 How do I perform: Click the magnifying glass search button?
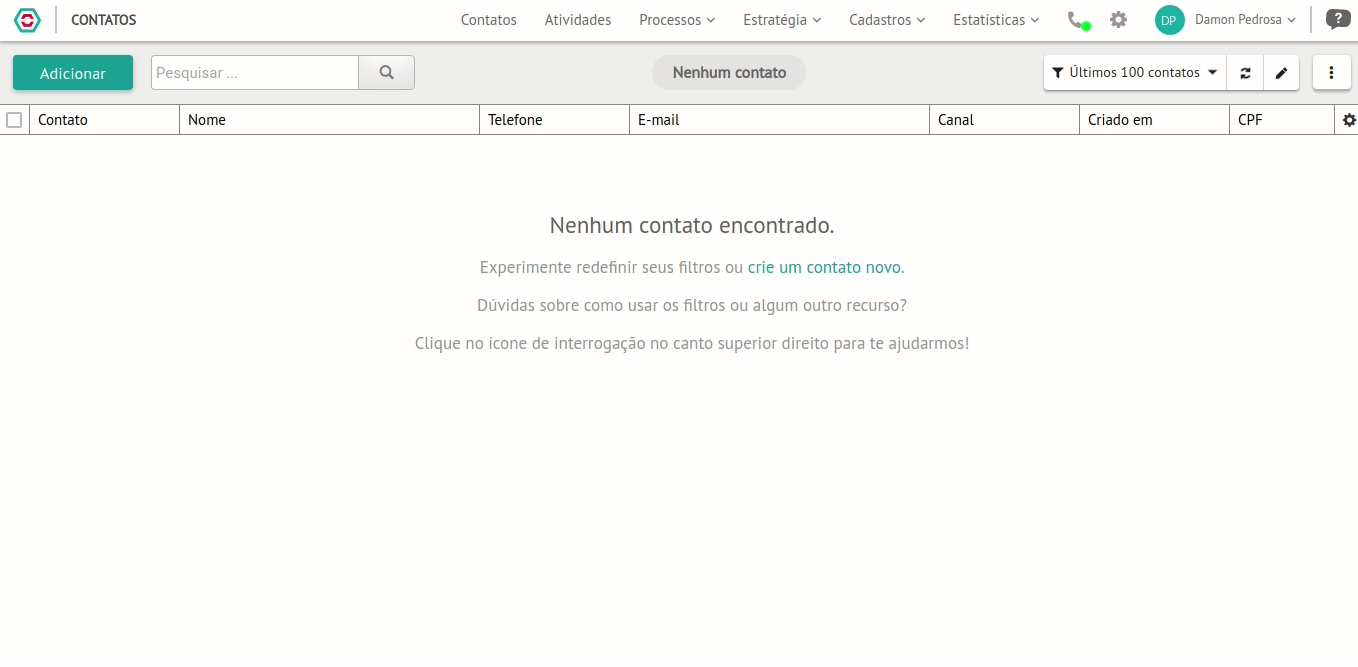387,73
